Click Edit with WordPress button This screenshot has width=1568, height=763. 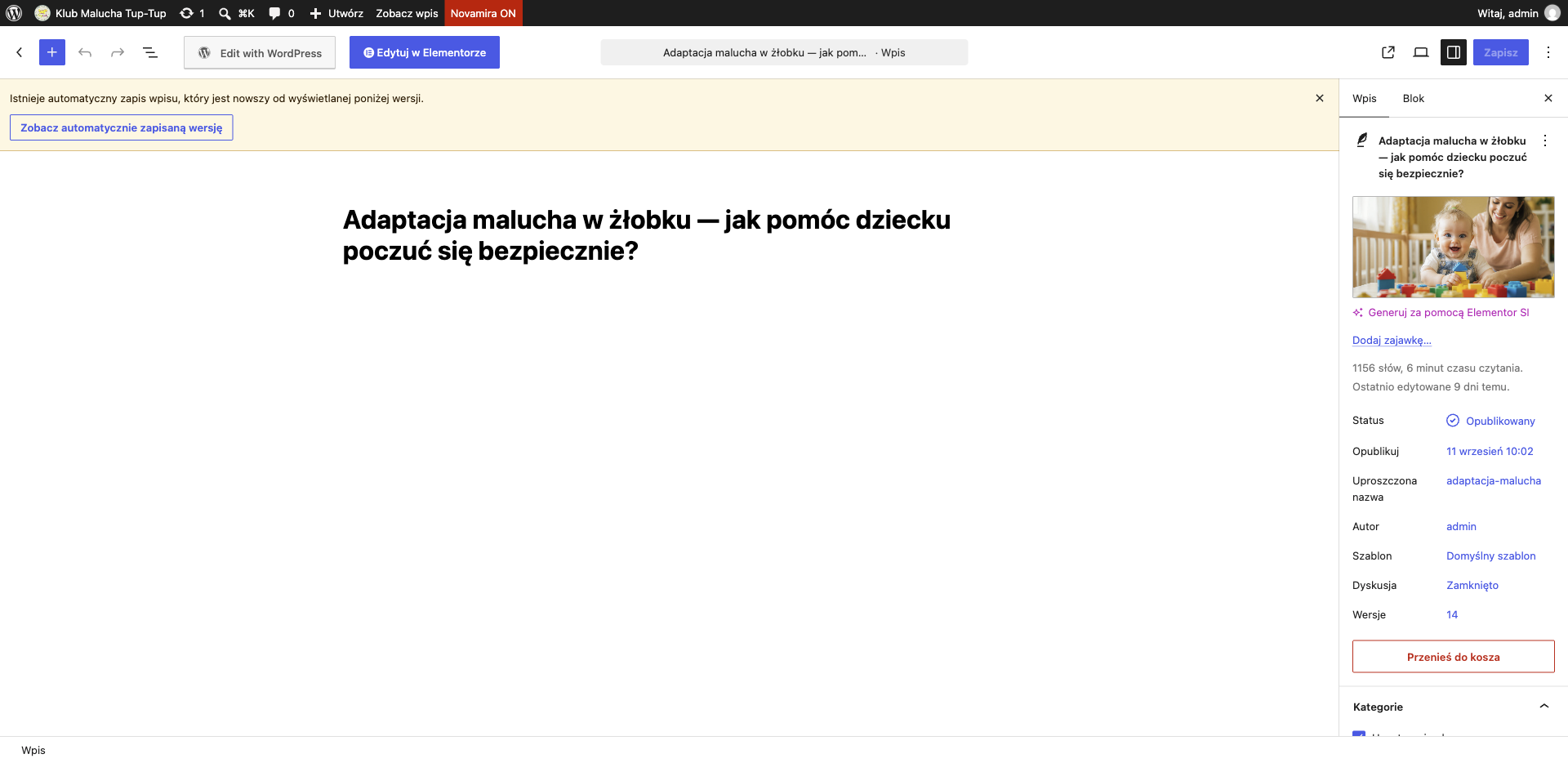tap(260, 53)
